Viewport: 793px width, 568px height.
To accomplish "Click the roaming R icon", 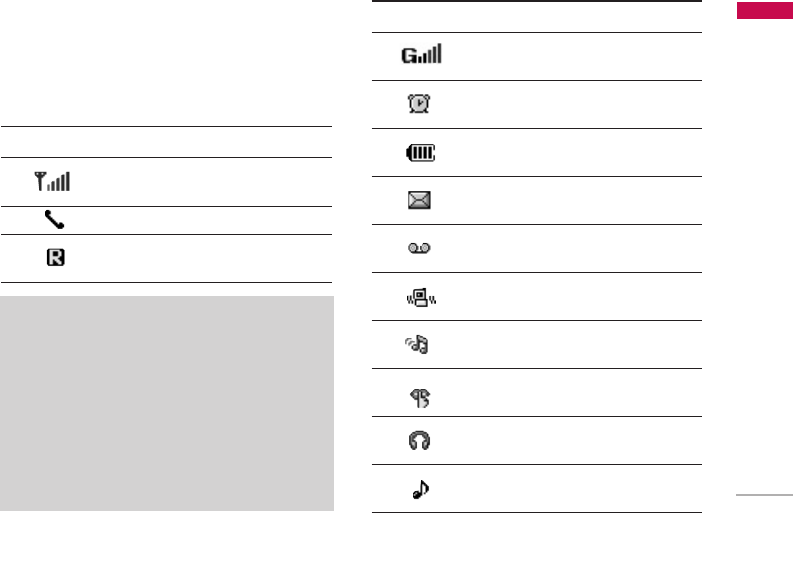I will coord(56,258).
